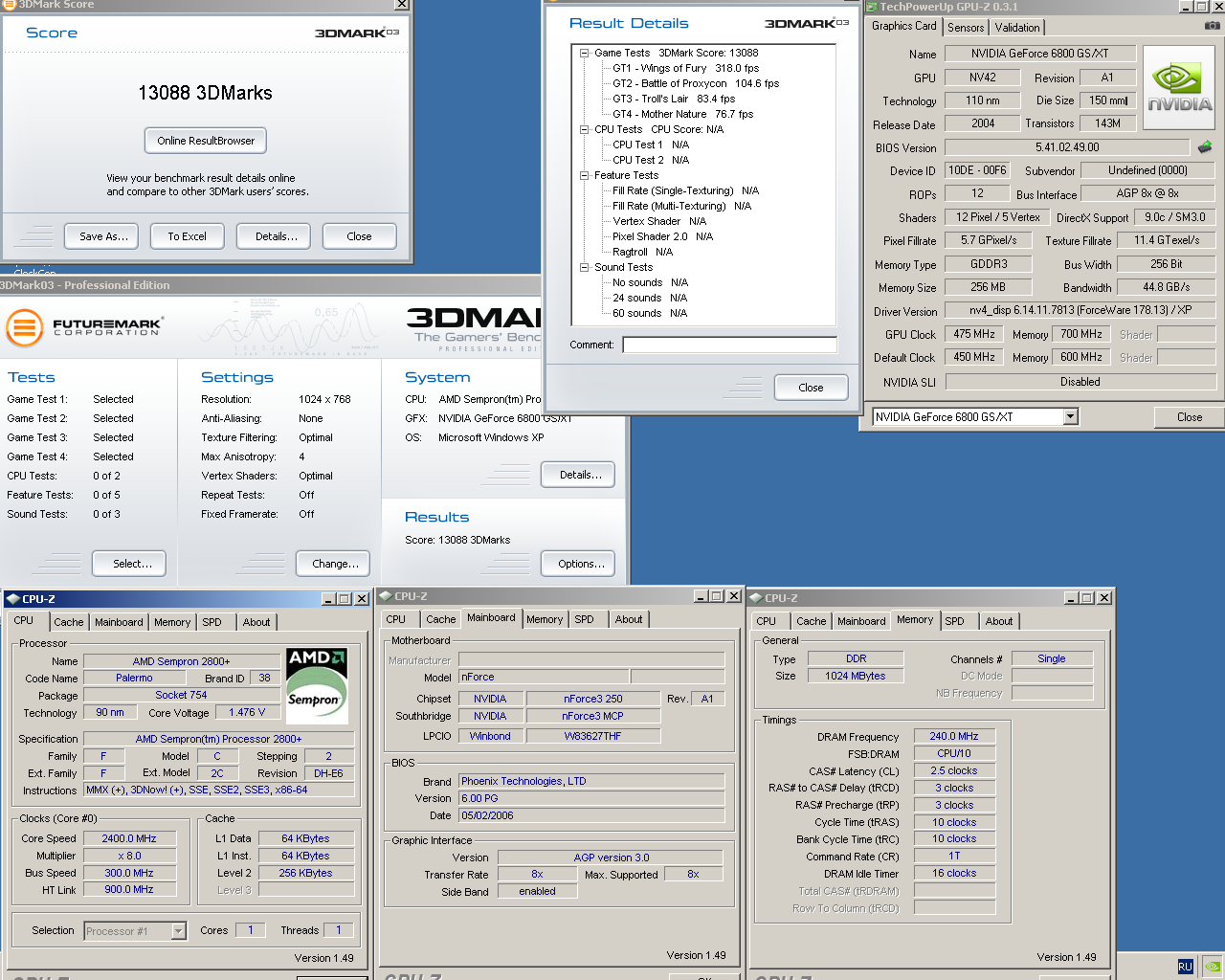Screen dimensions: 1225x980
Task: Collapse the CPU Tests tree node
Action: (584, 129)
